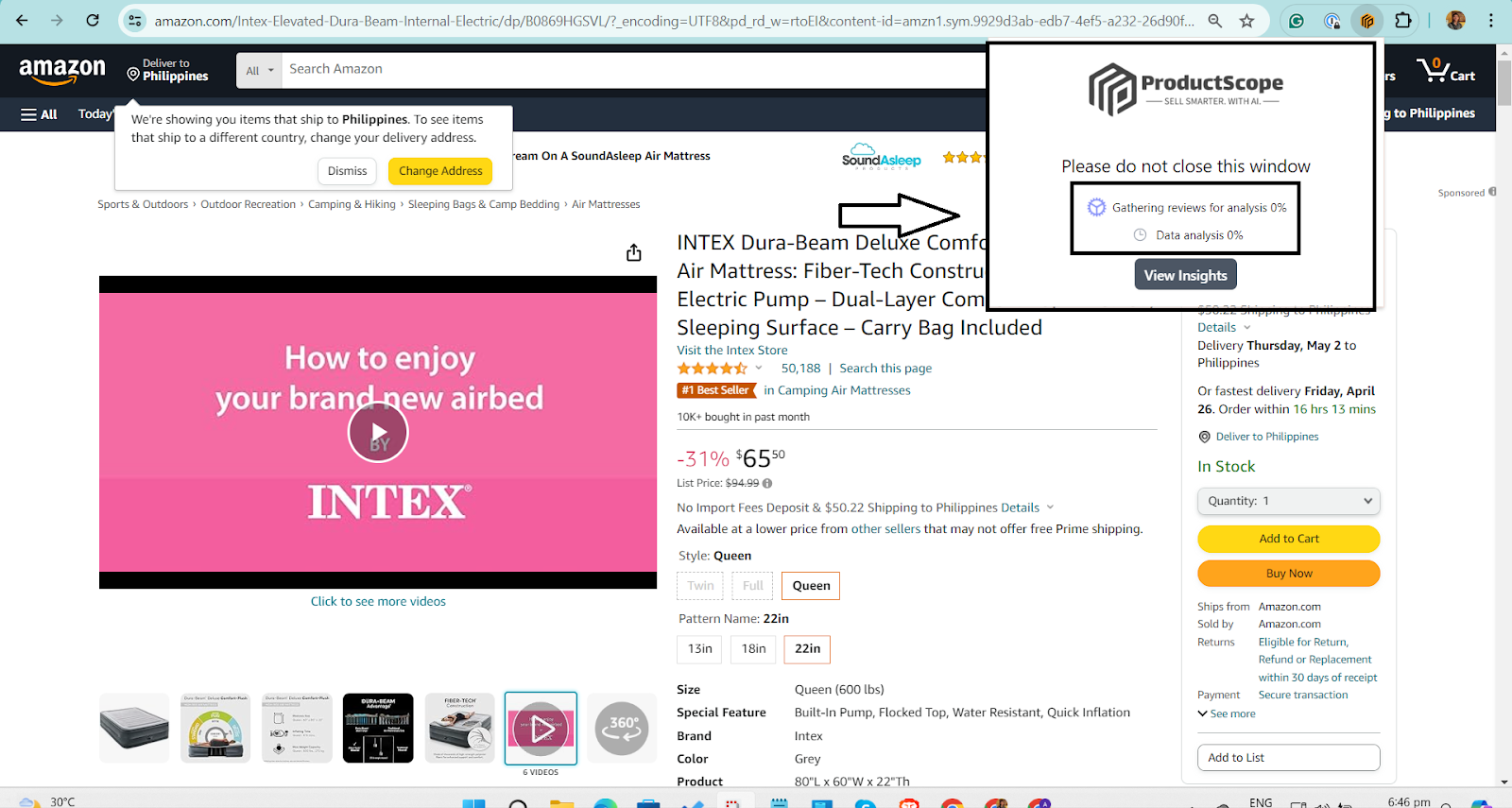1512x808 pixels.
Task: Choose the 22in pattern option
Action: (807, 649)
